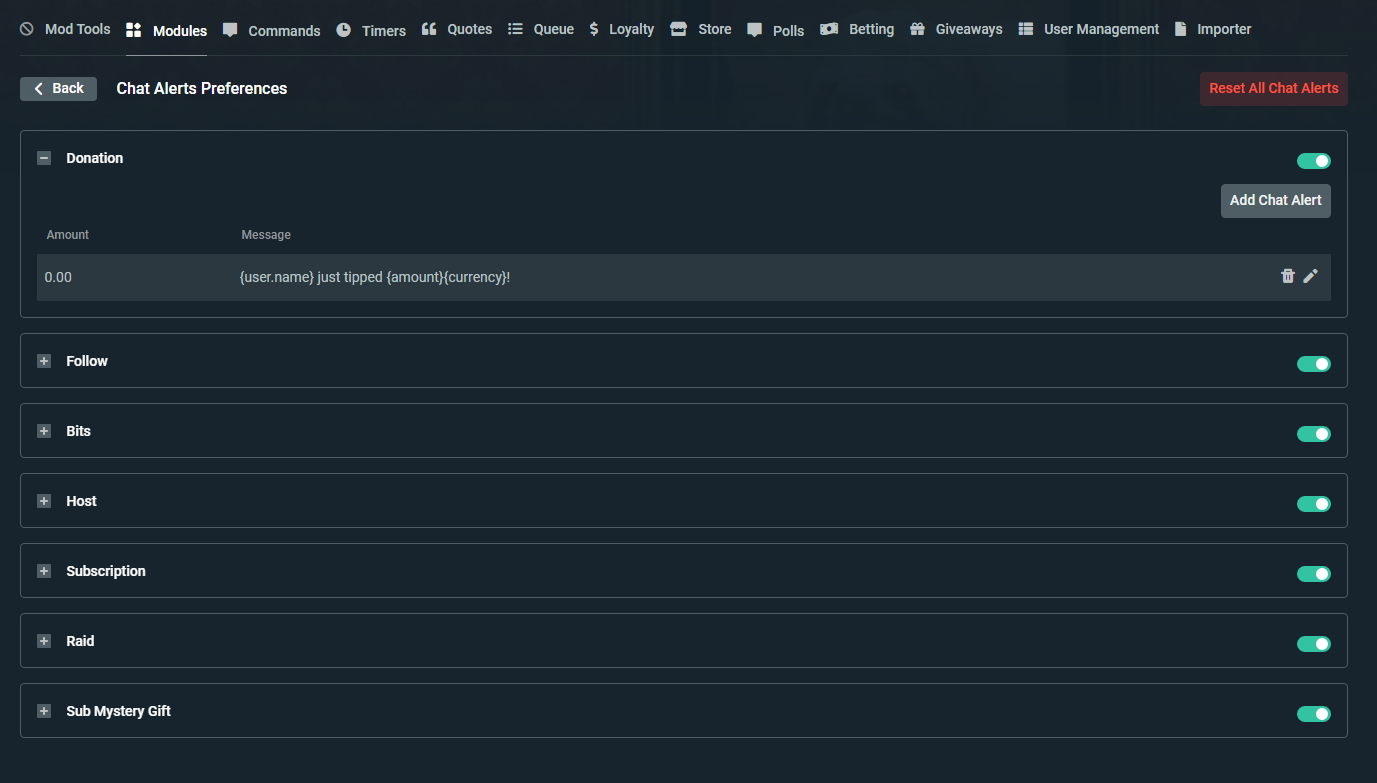Expand the Subscription section
1377x783 pixels.
tap(44, 571)
